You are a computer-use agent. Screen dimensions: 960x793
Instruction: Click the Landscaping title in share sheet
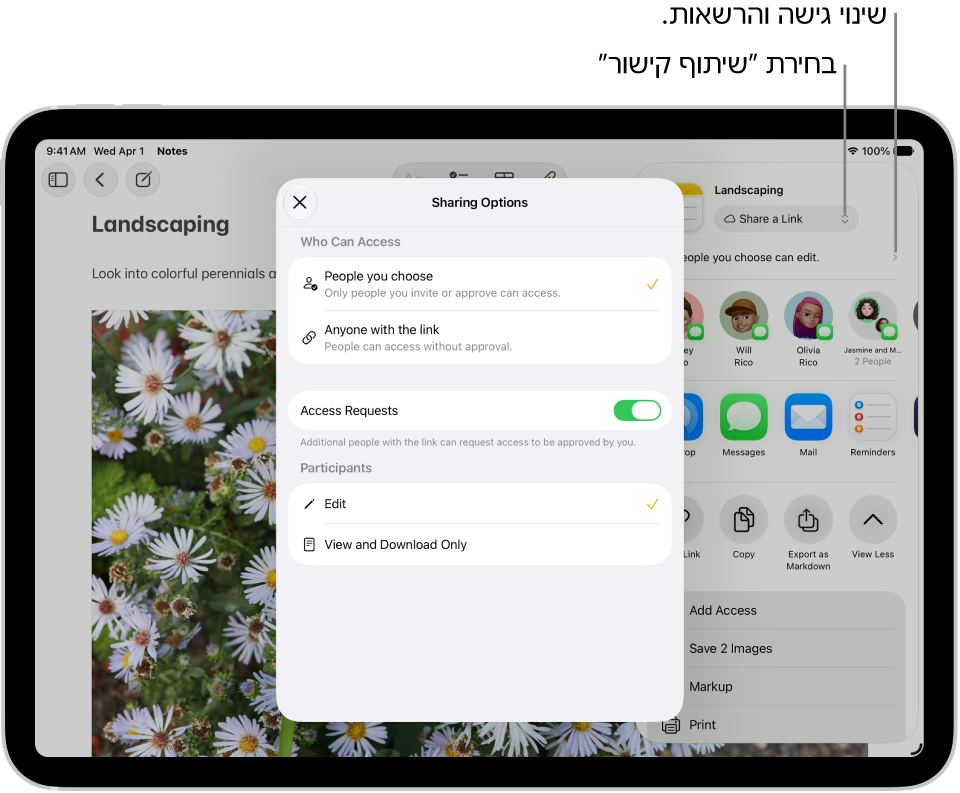click(x=749, y=190)
